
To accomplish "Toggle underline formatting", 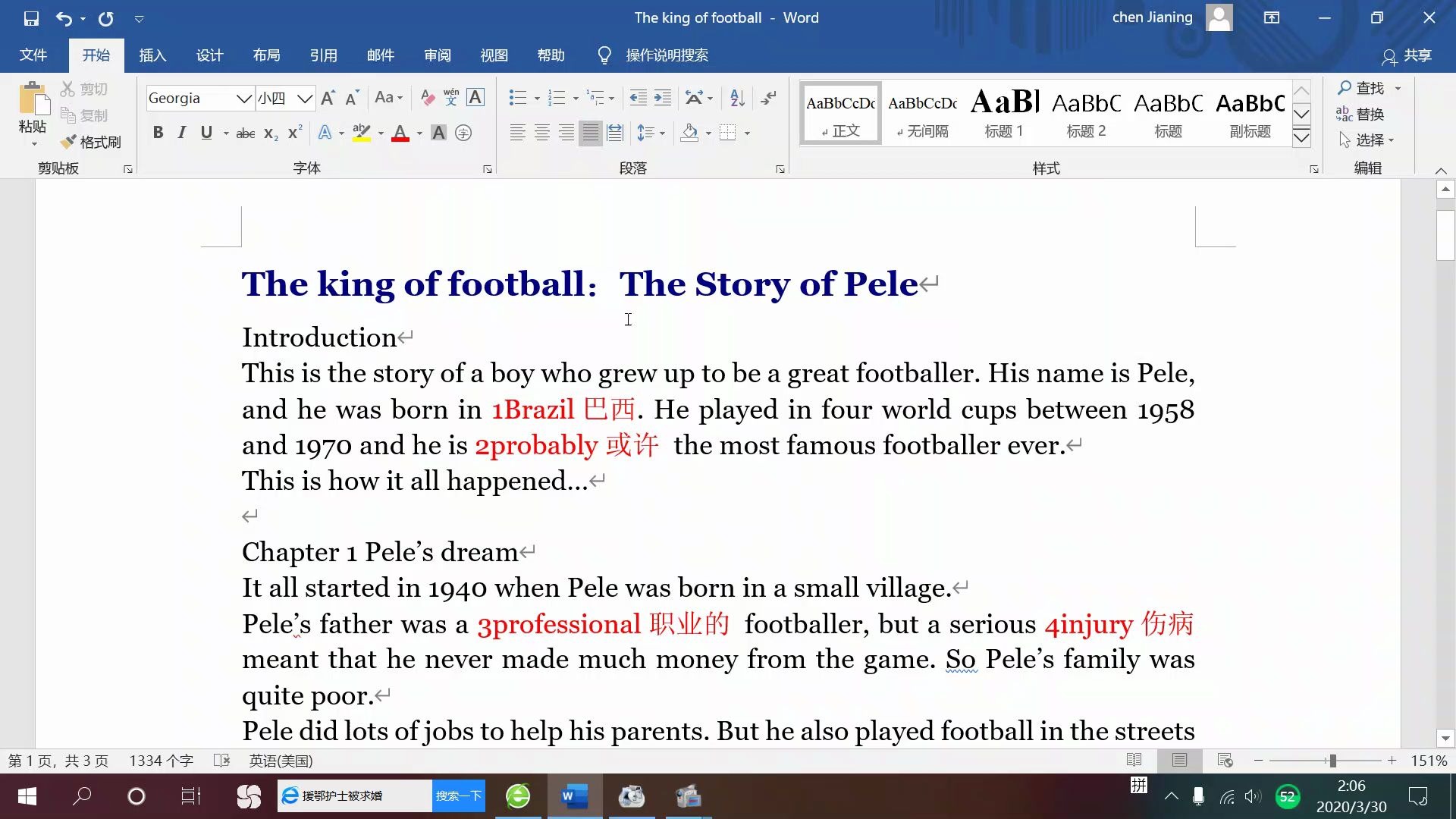I will [206, 133].
